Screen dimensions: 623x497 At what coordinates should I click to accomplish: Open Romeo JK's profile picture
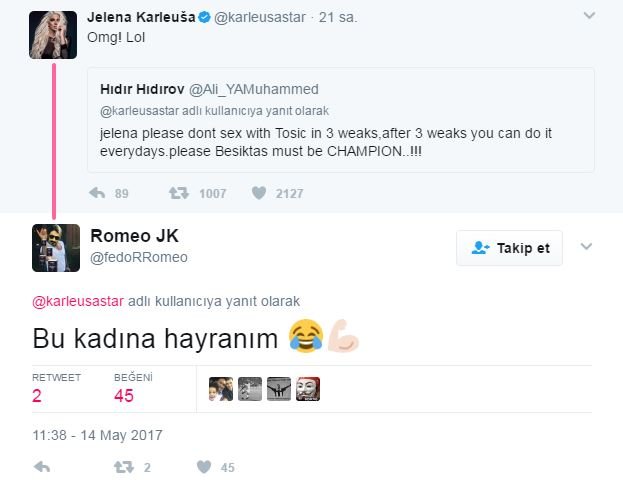pyautogui.click(x=56, y=248)
